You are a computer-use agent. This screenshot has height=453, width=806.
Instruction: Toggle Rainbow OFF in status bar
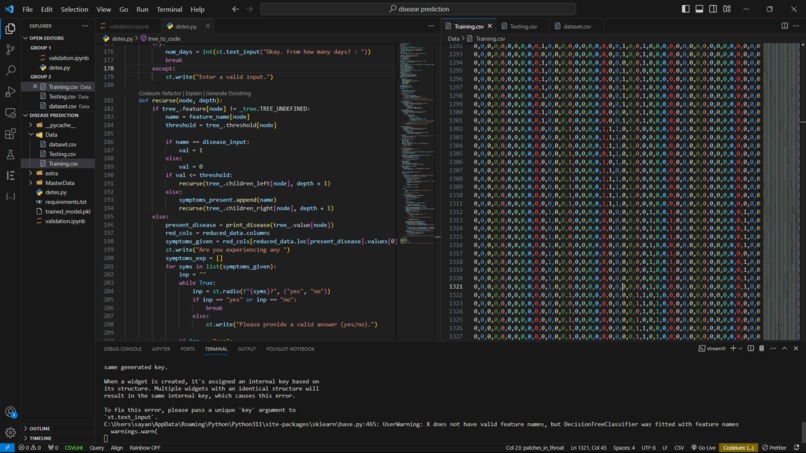(x=145, y=448)
